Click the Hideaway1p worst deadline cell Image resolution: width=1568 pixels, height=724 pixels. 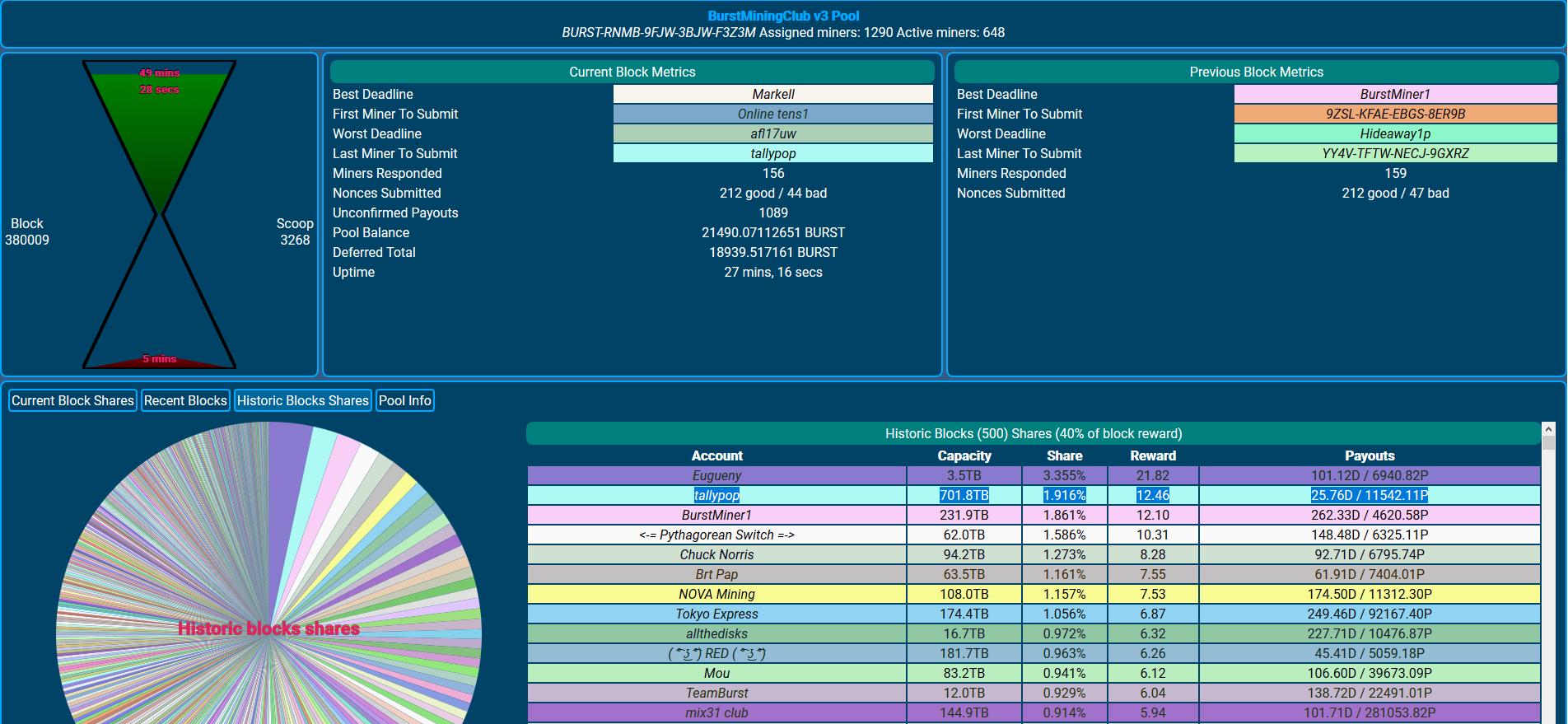[1396, 133]
